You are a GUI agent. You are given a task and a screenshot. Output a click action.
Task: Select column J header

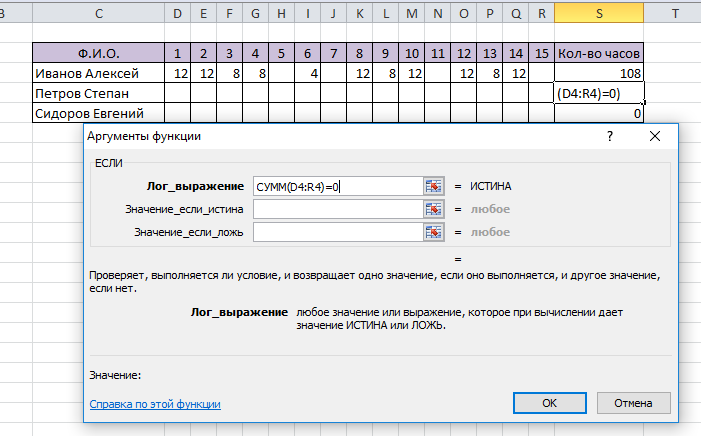[x=333, y=13]
